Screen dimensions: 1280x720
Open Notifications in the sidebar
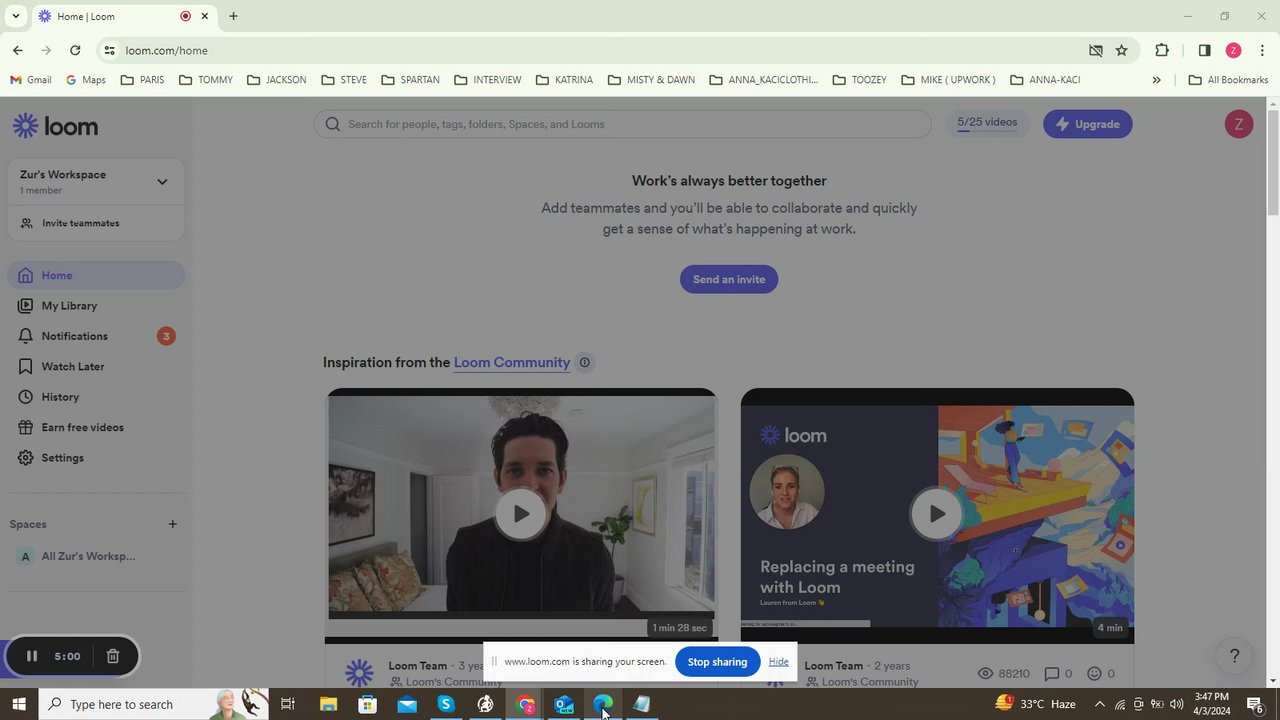[x=96, y=336]
